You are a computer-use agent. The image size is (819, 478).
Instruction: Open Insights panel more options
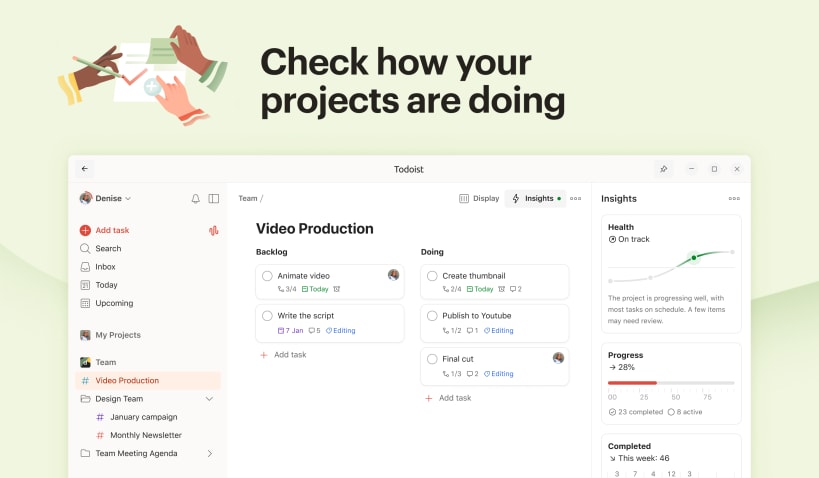[x=734, y=199]
